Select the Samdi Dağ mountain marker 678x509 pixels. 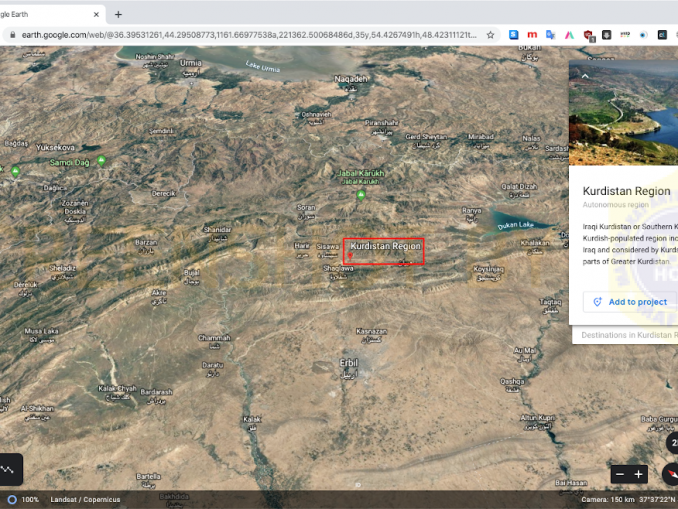point(101,161)
